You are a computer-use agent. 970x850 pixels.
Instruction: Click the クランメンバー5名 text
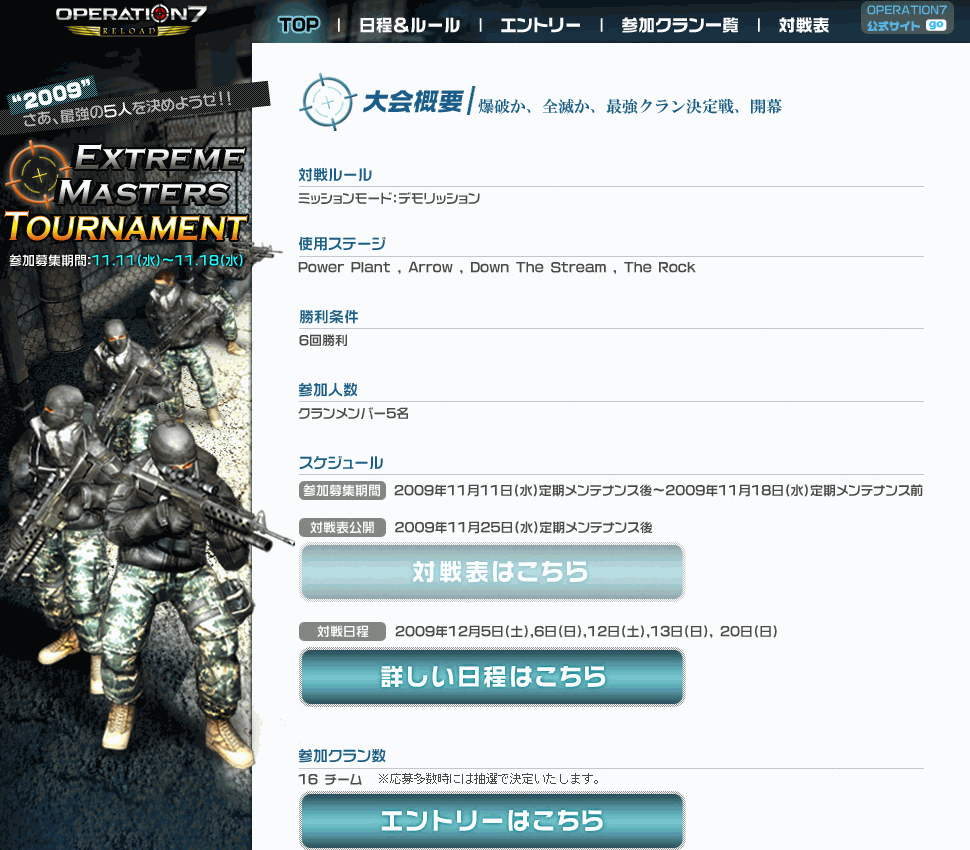[353, 413]
